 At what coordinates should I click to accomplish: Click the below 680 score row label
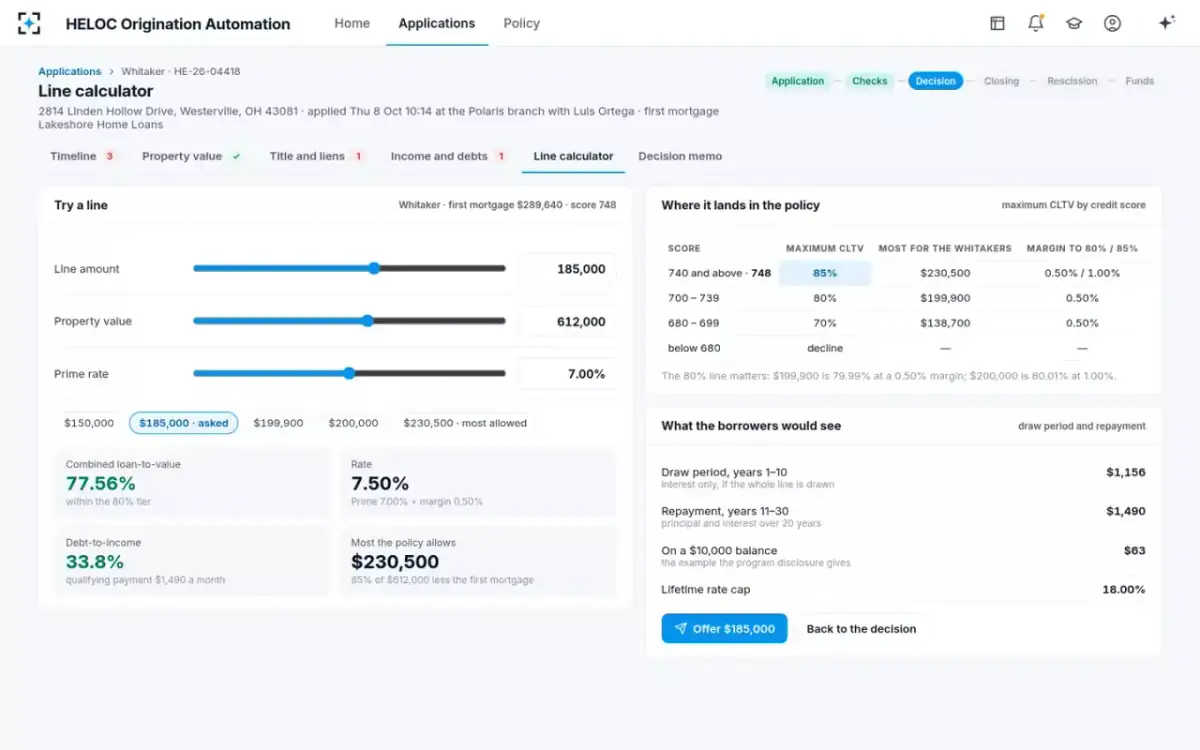click(x=694, y=348)
